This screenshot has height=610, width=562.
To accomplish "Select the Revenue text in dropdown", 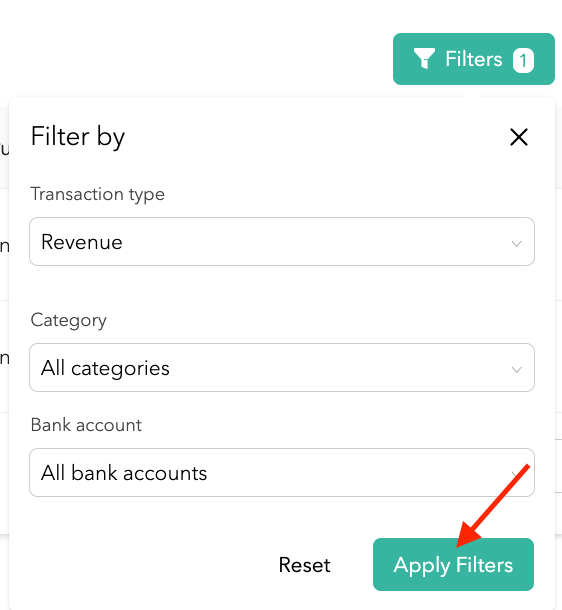I will (x=82, y=242).
